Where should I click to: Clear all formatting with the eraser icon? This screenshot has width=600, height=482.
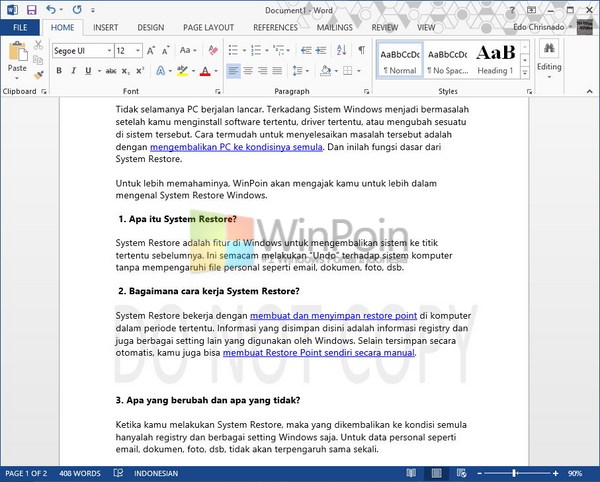[x=213, y=50]
